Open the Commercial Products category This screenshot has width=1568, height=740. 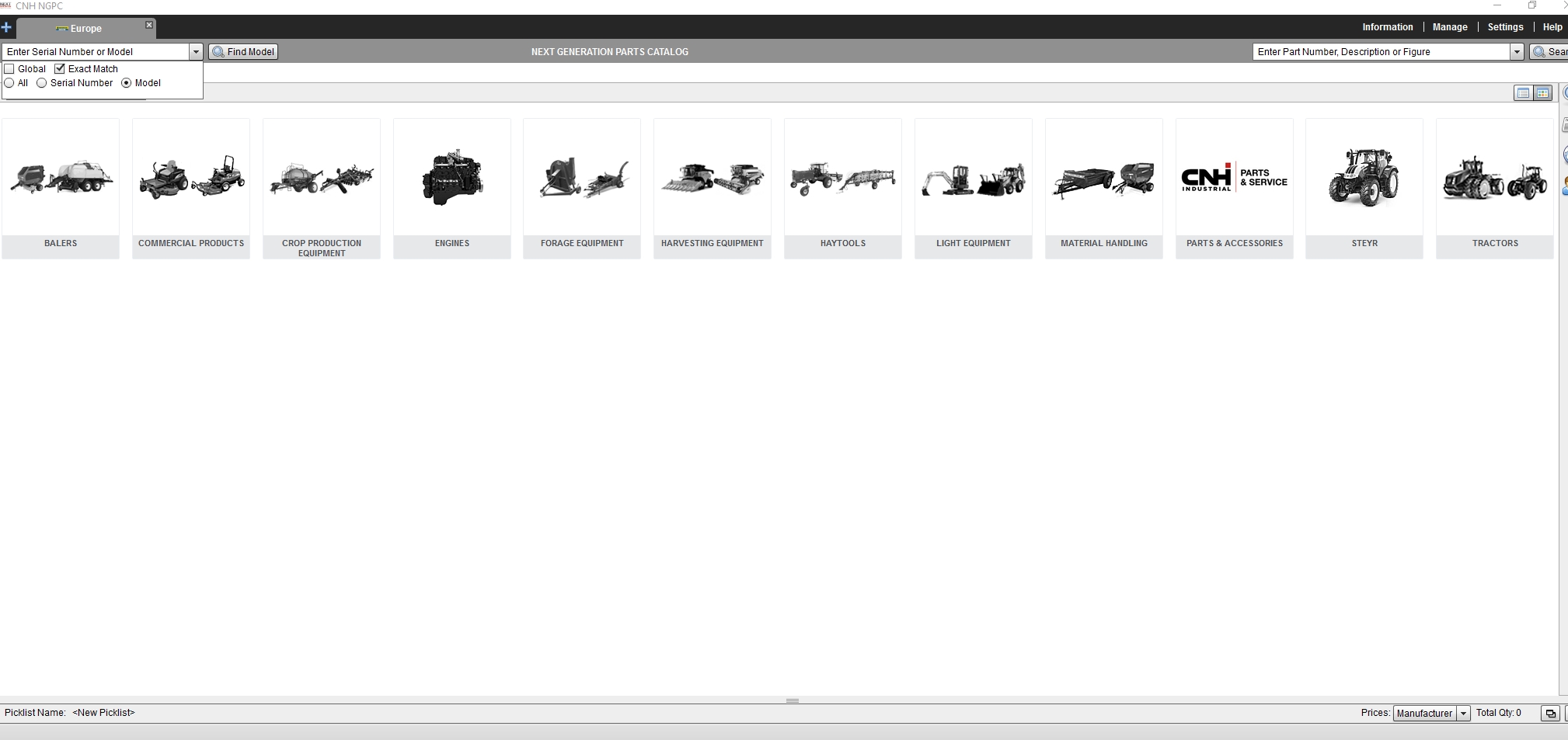191,189
